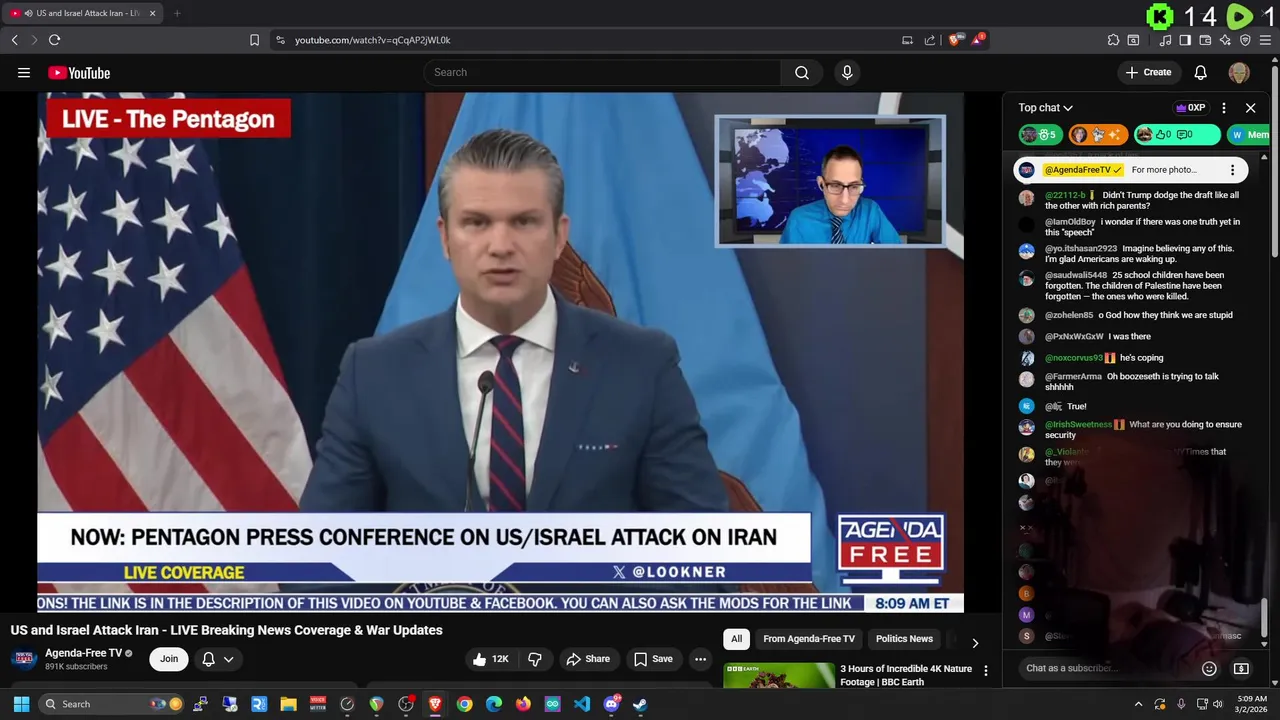Open the 0XP crown badge
The height and width of the screenshot is (720, 1280).
point(1191,107)
